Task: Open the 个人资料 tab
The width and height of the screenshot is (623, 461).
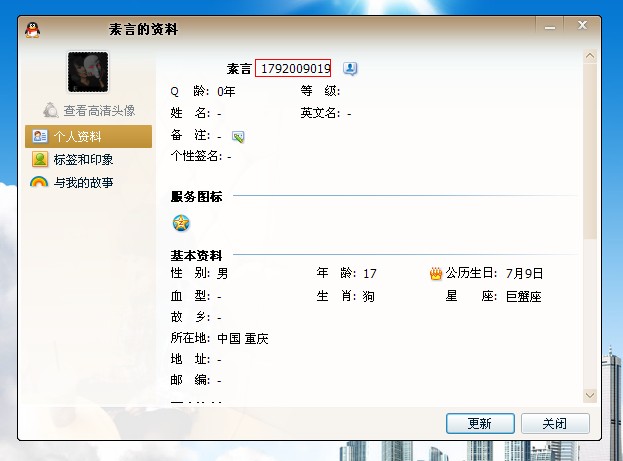Action: click(x=88, y=136)
